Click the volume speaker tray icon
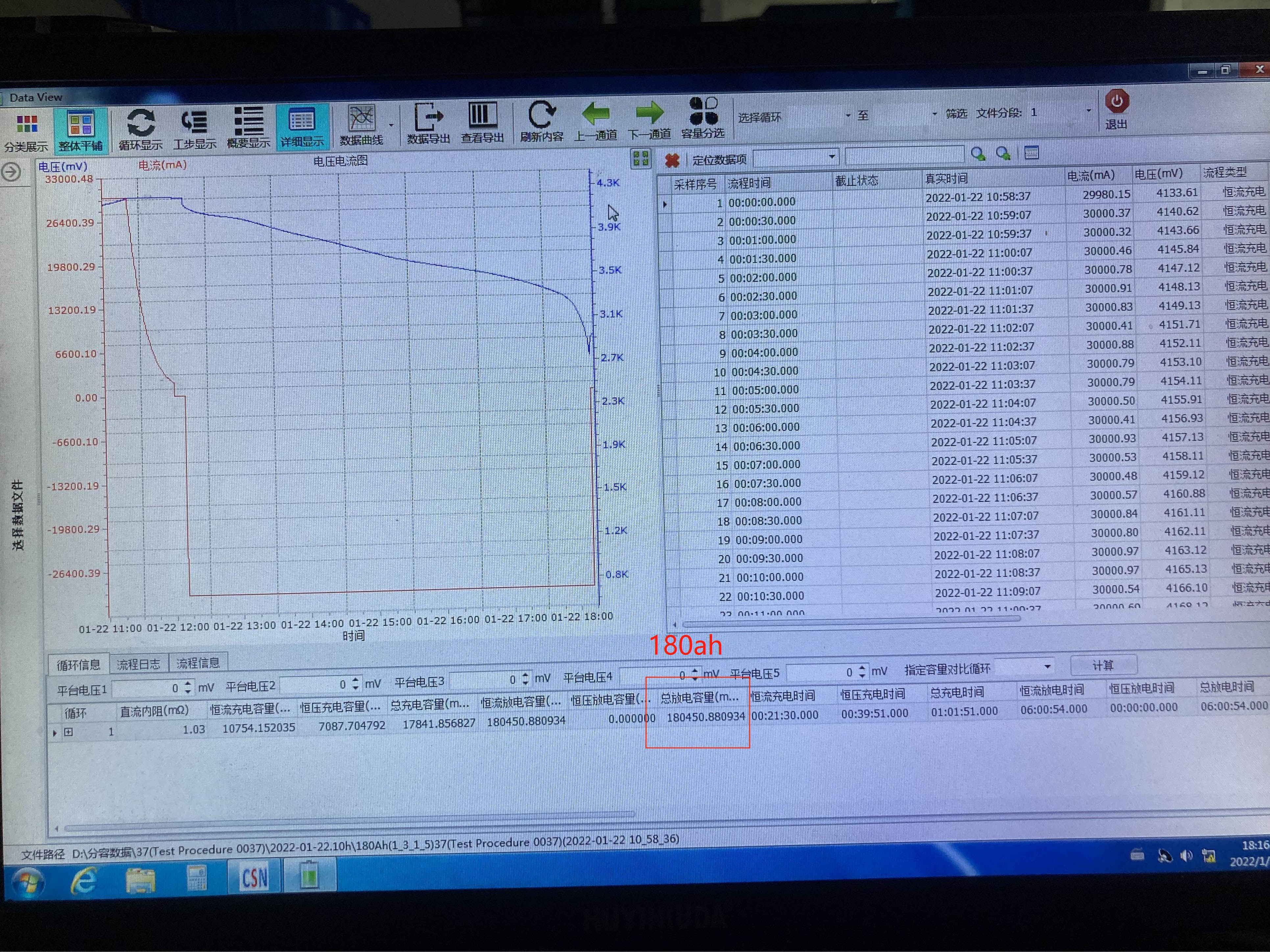Viewport: 1270px width, 952px height. coord(1186,856)
